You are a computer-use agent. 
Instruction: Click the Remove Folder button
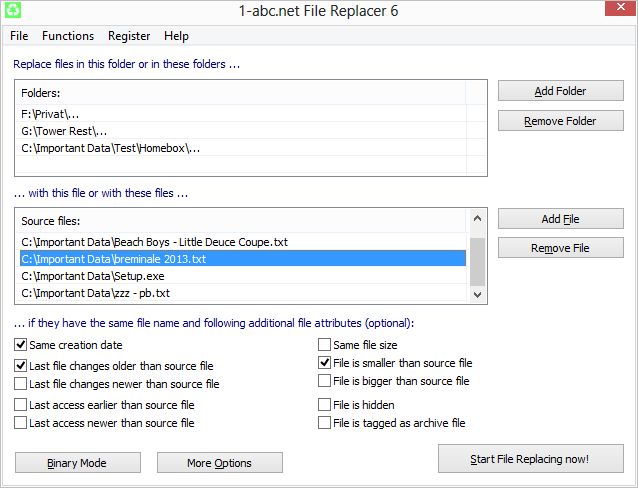pos(560,121)
